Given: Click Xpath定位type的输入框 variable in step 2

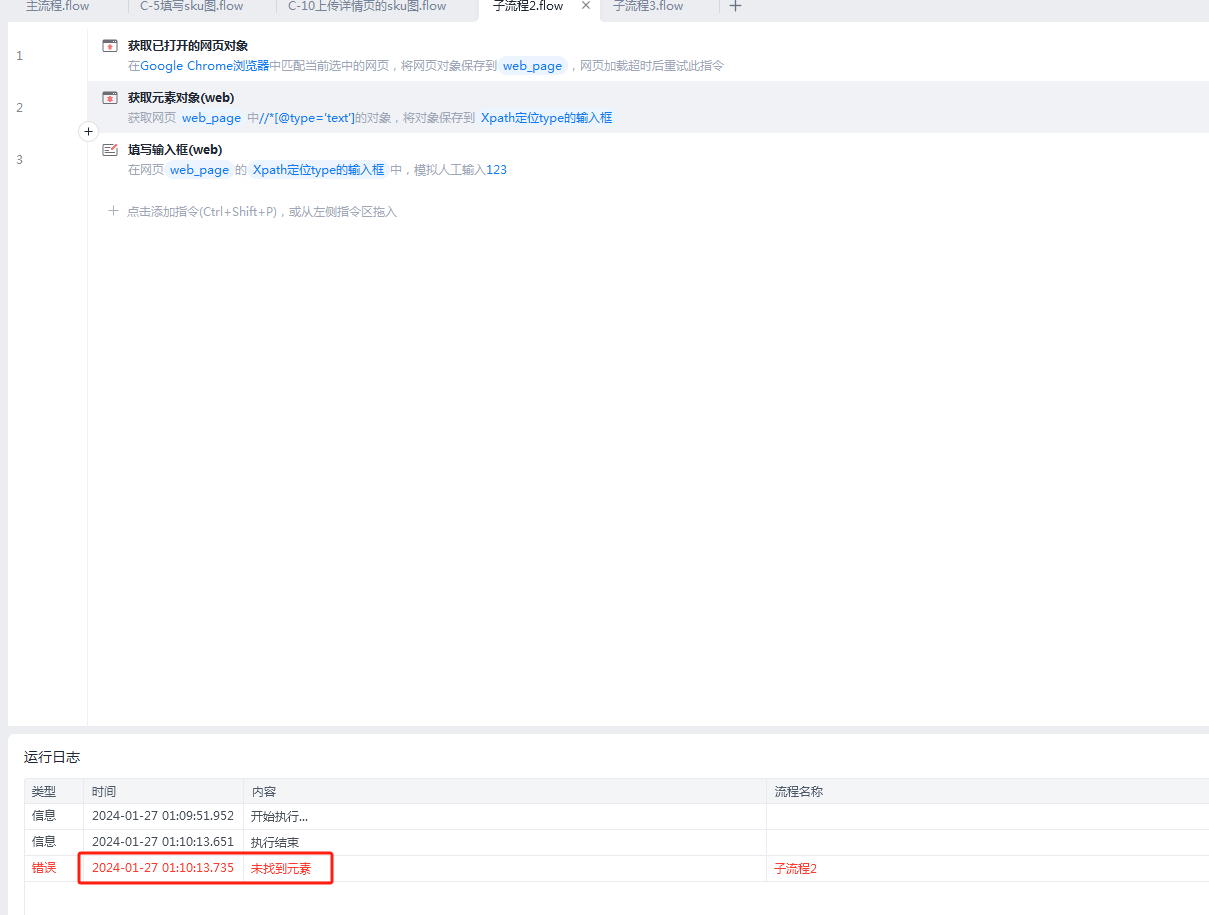Looking at the screenshot, I should point(546,118).
